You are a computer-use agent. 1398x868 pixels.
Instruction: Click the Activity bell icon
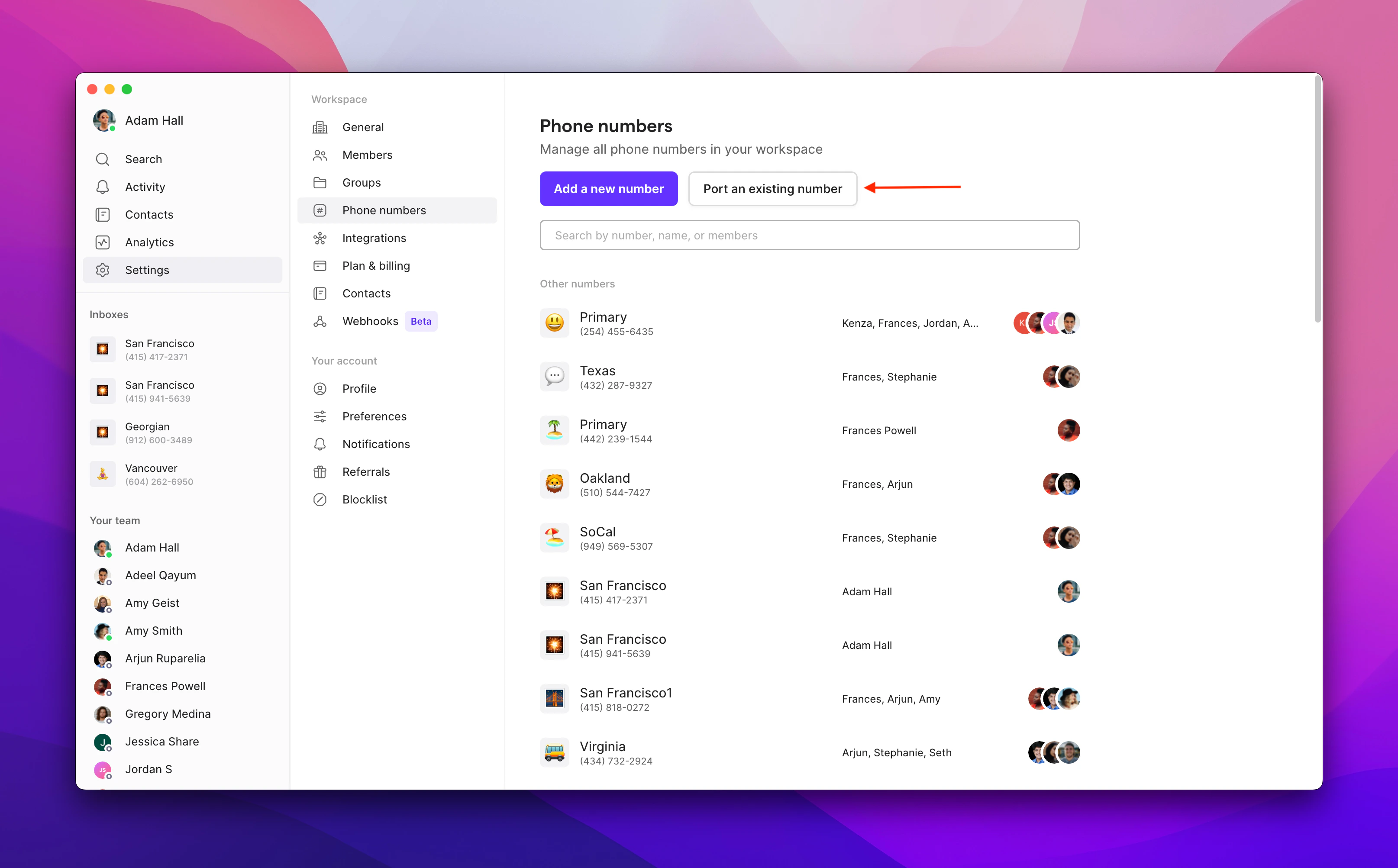103,187
